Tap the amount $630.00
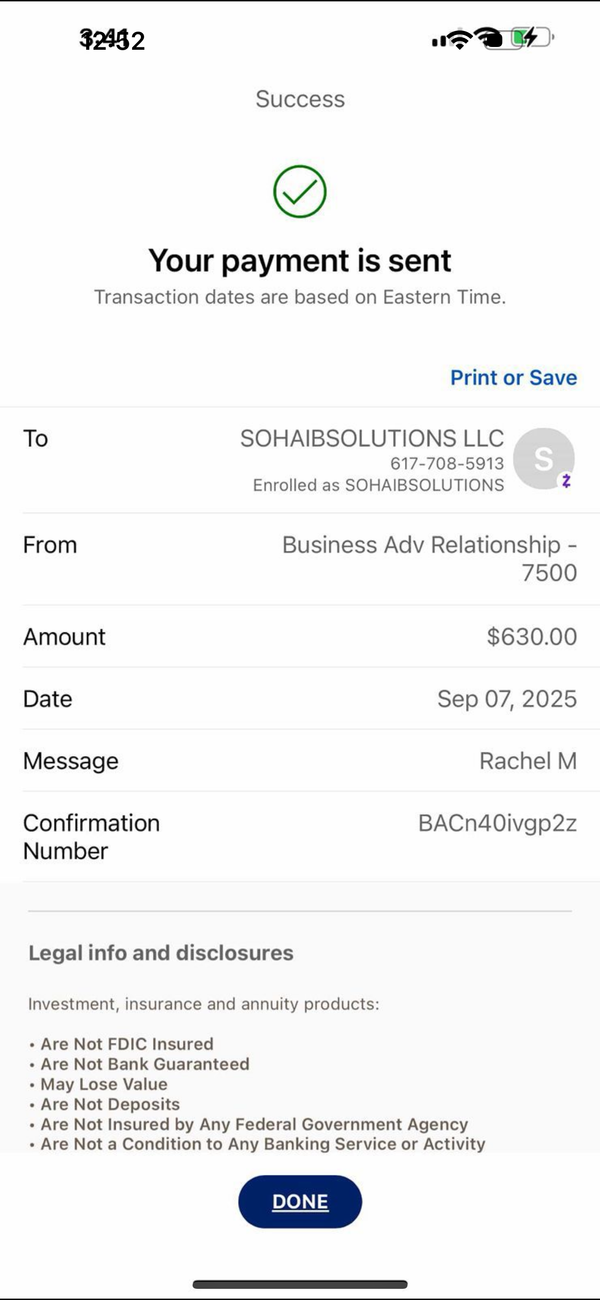Screen dimensions: 600x1300 532,636
